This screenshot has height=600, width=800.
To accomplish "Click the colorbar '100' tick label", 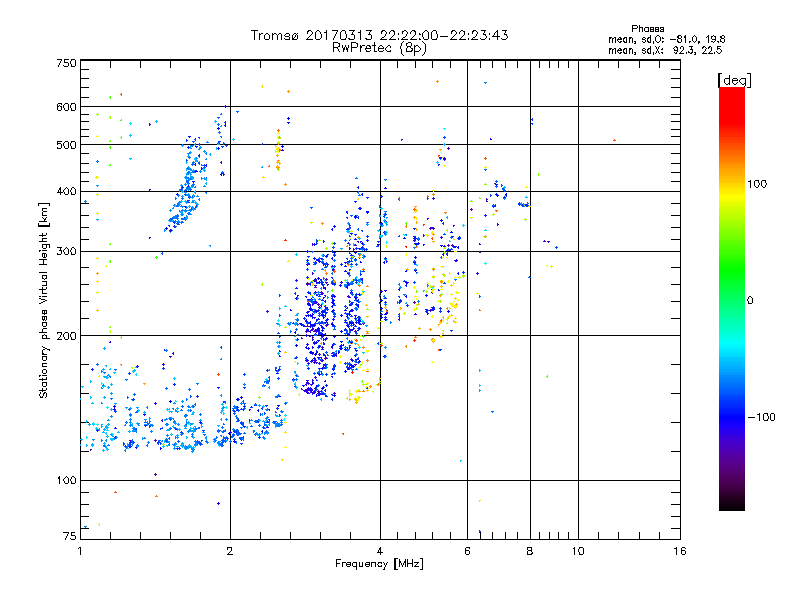I will click(x=757, y=184).
